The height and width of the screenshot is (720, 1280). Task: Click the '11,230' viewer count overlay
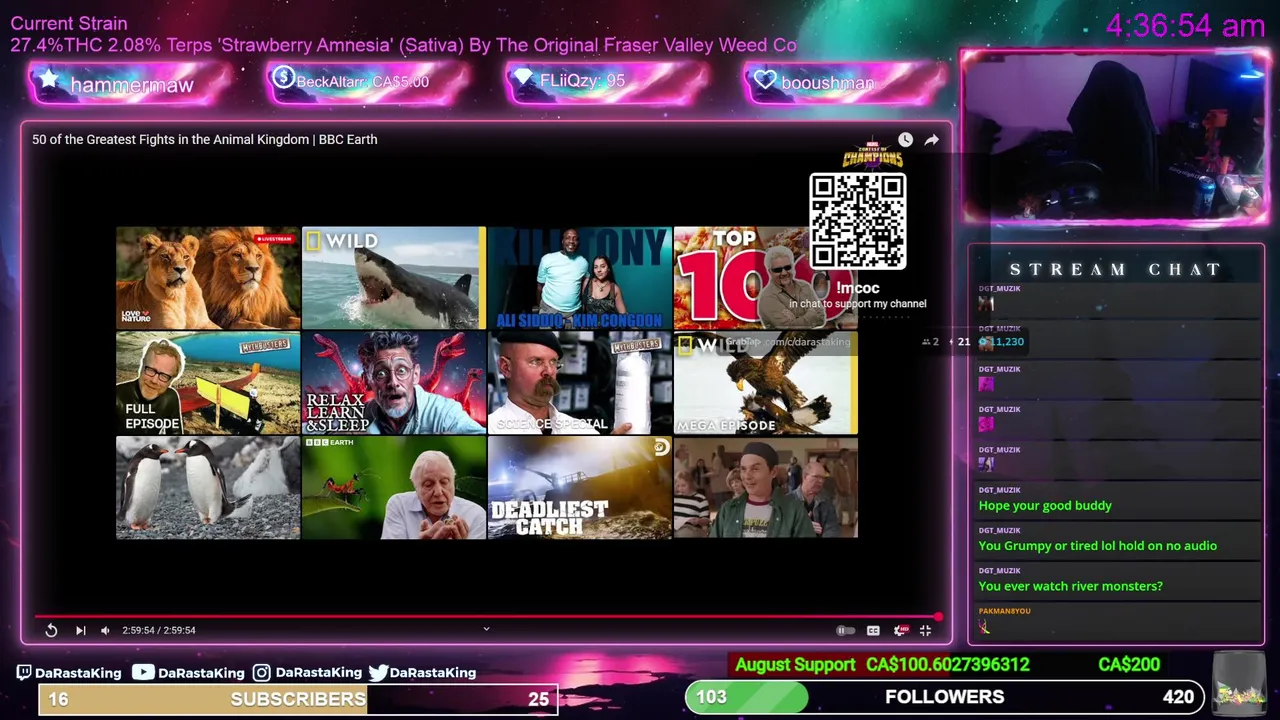coord(1002,342)
